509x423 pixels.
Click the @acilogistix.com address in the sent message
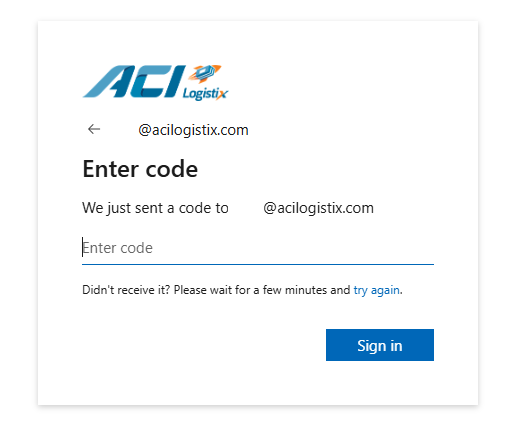pyautogui.click(x=318, y=208)
